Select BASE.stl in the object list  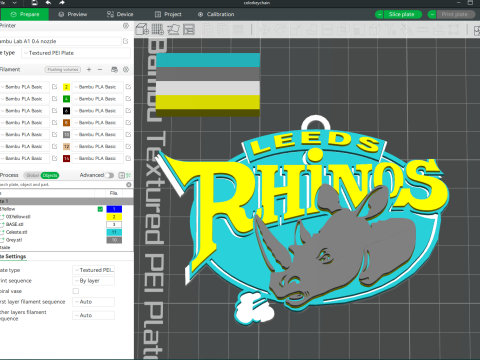[x=14, y=224]
